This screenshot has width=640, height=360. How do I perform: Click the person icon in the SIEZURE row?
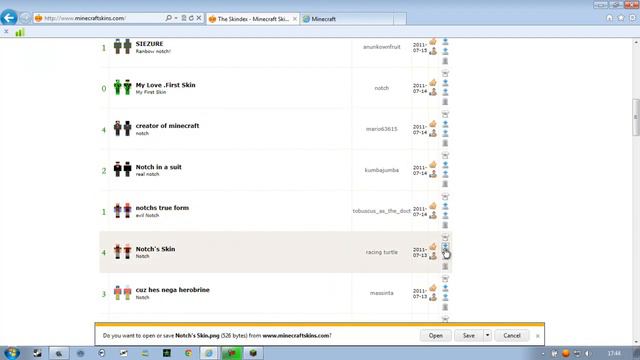433,51
